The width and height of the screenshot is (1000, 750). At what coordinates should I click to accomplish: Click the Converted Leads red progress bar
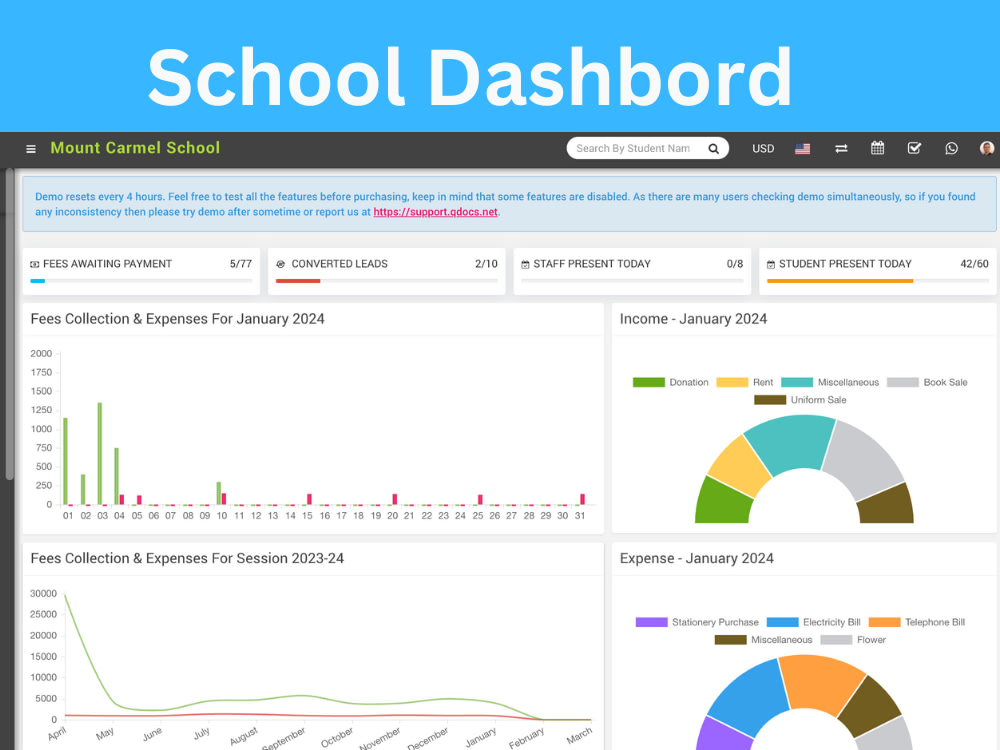298,281
